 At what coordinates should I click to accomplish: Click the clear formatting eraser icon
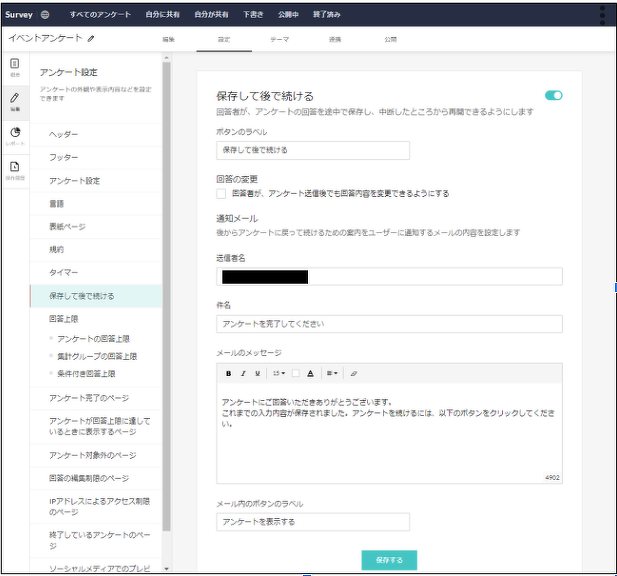[353, 373]
